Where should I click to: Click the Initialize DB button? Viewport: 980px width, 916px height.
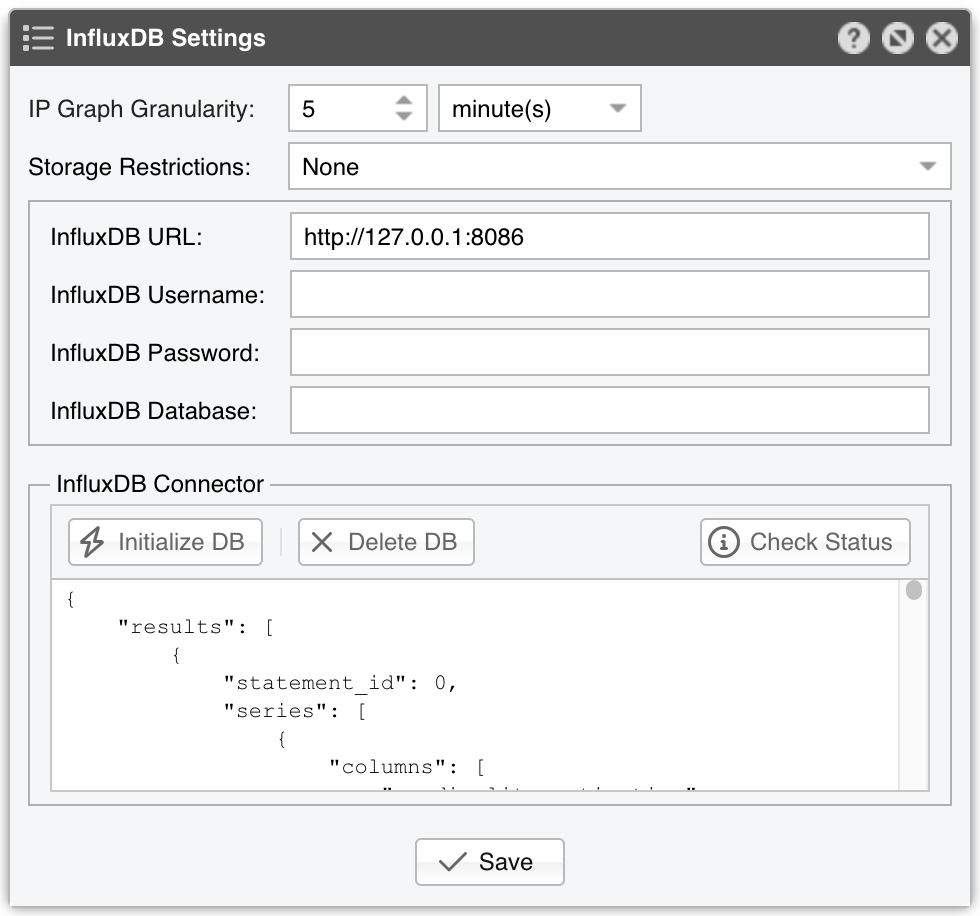click(165, 542)
